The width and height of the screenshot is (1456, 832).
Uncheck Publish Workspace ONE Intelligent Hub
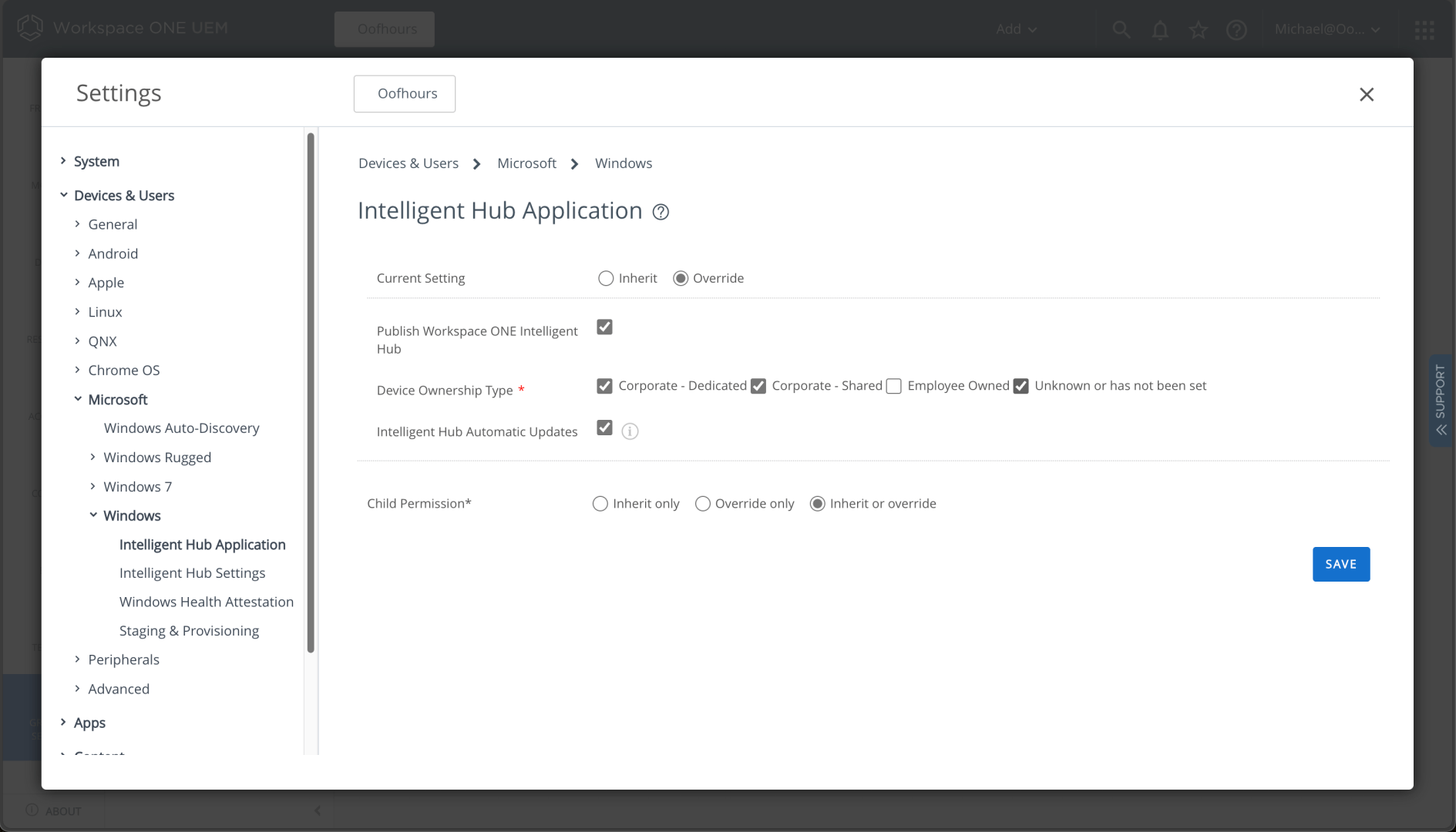point(604,327)
